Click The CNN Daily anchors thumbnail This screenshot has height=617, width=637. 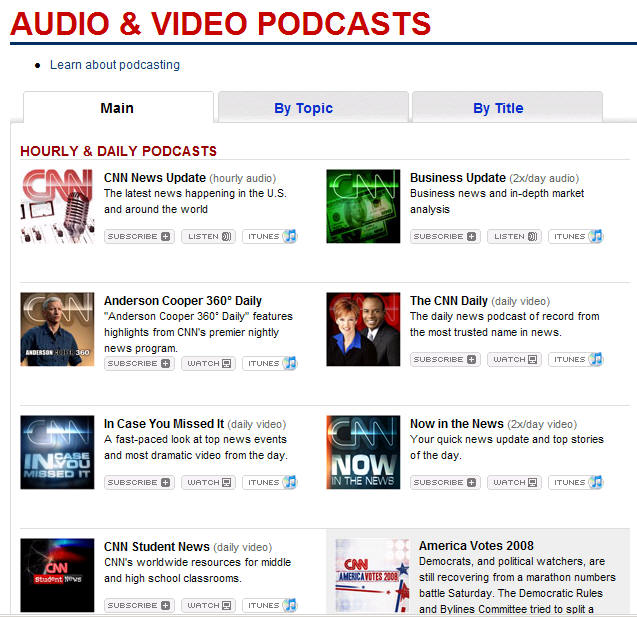(363, 329)
